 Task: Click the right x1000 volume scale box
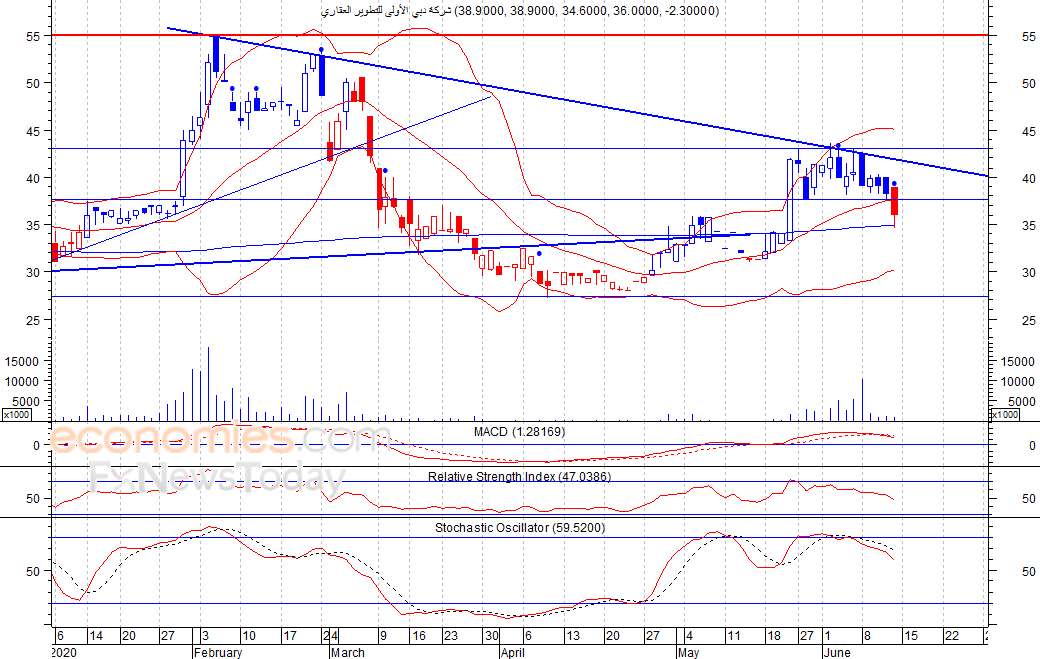(1004, 414)
